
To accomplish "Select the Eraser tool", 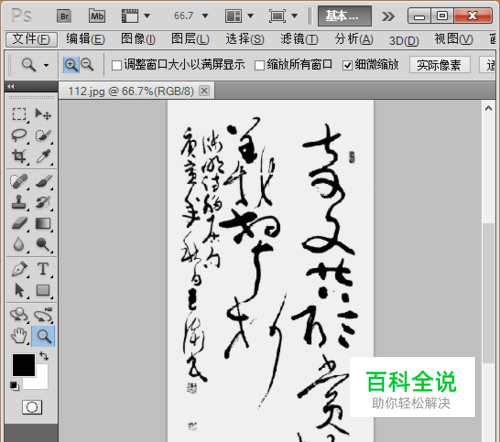I will click(x=19, y=223).
